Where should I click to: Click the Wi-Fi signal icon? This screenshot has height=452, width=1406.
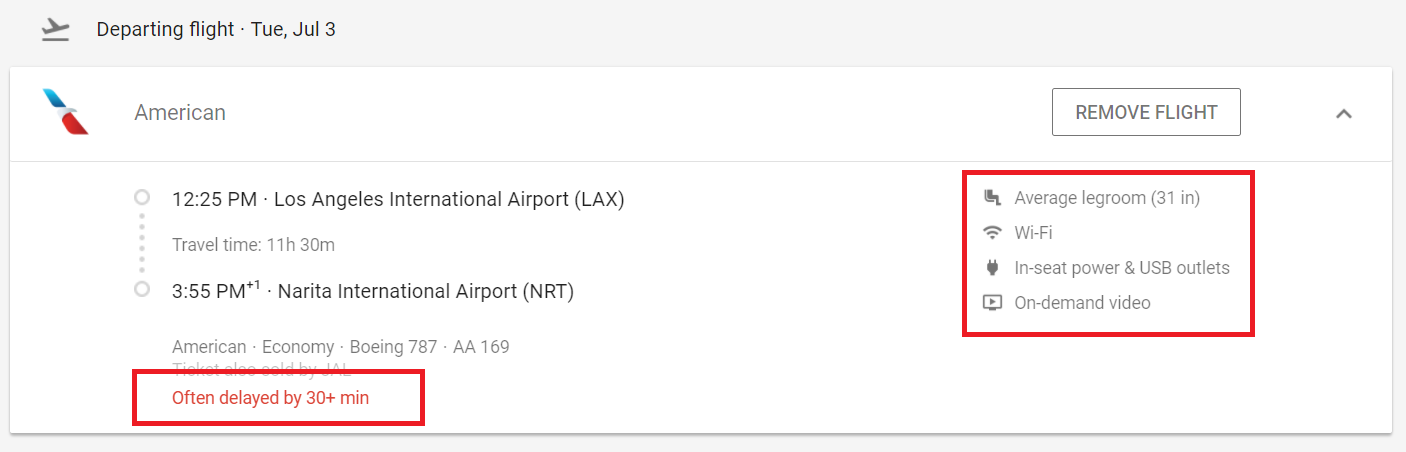tap(992, 233)
